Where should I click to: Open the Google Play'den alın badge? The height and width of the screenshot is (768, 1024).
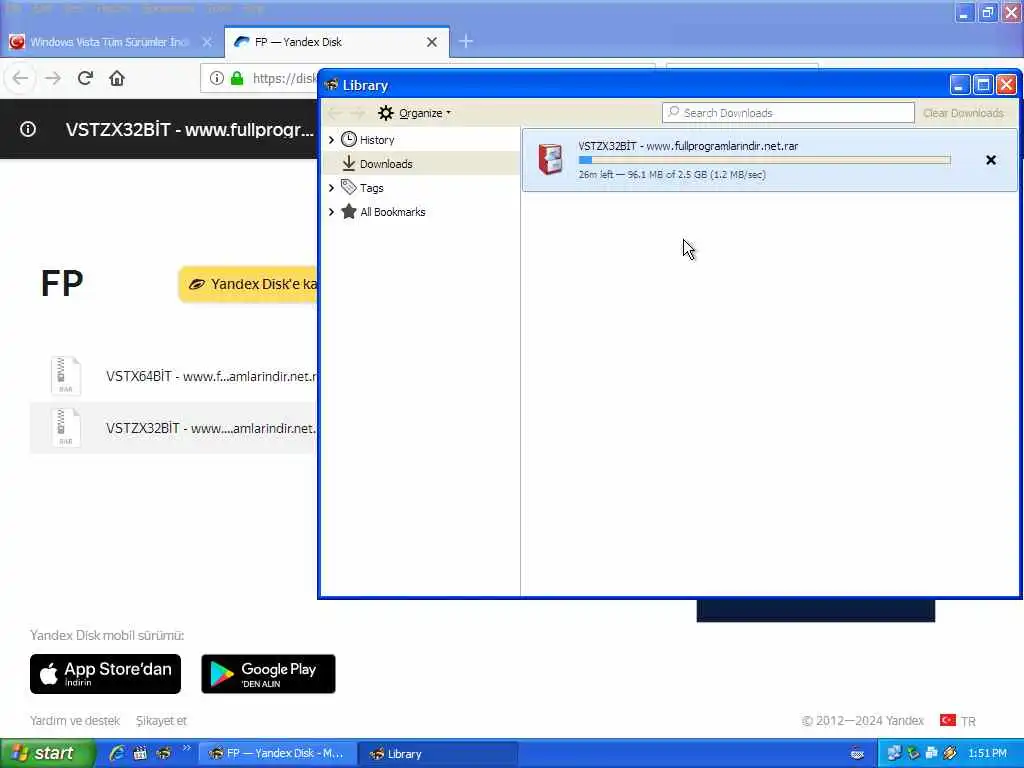268,674
